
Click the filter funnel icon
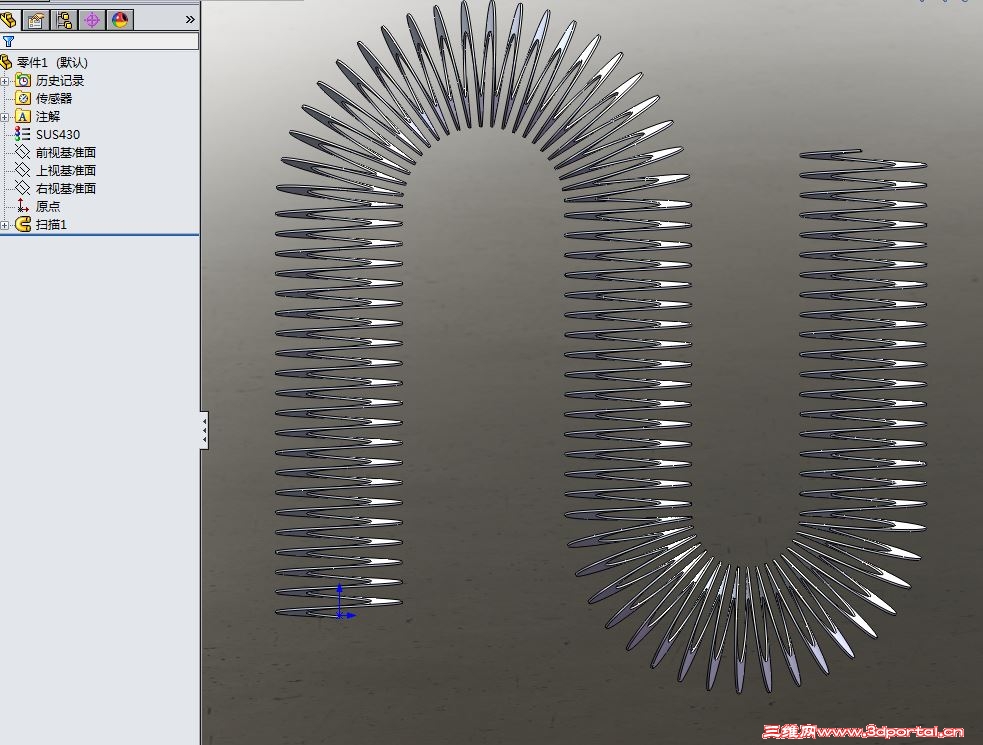point(8,41)
